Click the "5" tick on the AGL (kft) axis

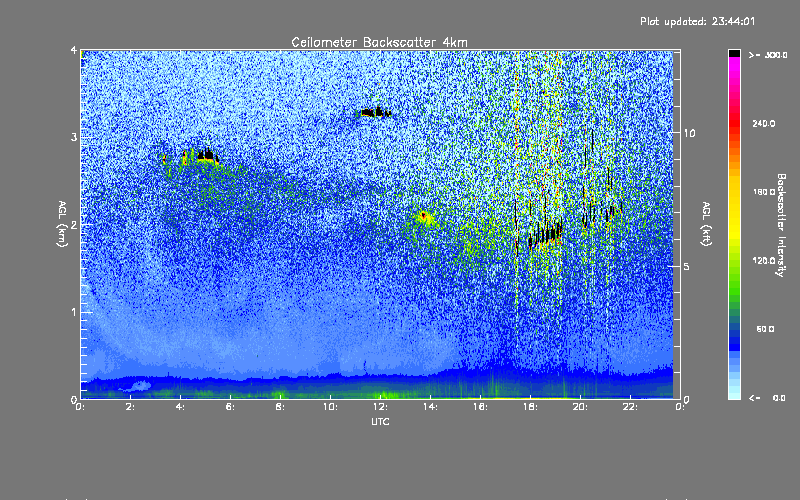(x=686, y=266)
